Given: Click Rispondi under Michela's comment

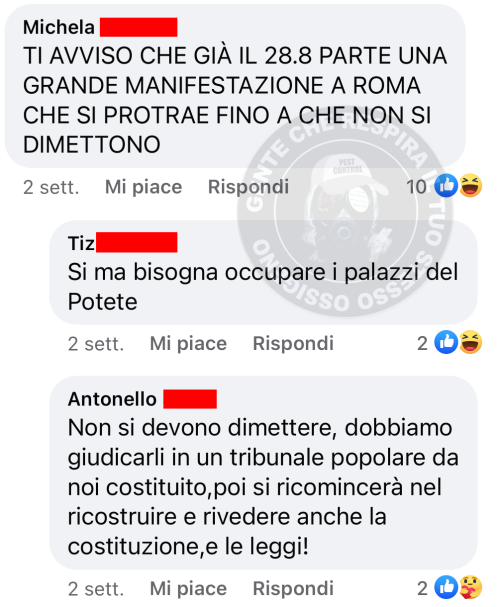Looking at the screenshot, I should [248, 187].
